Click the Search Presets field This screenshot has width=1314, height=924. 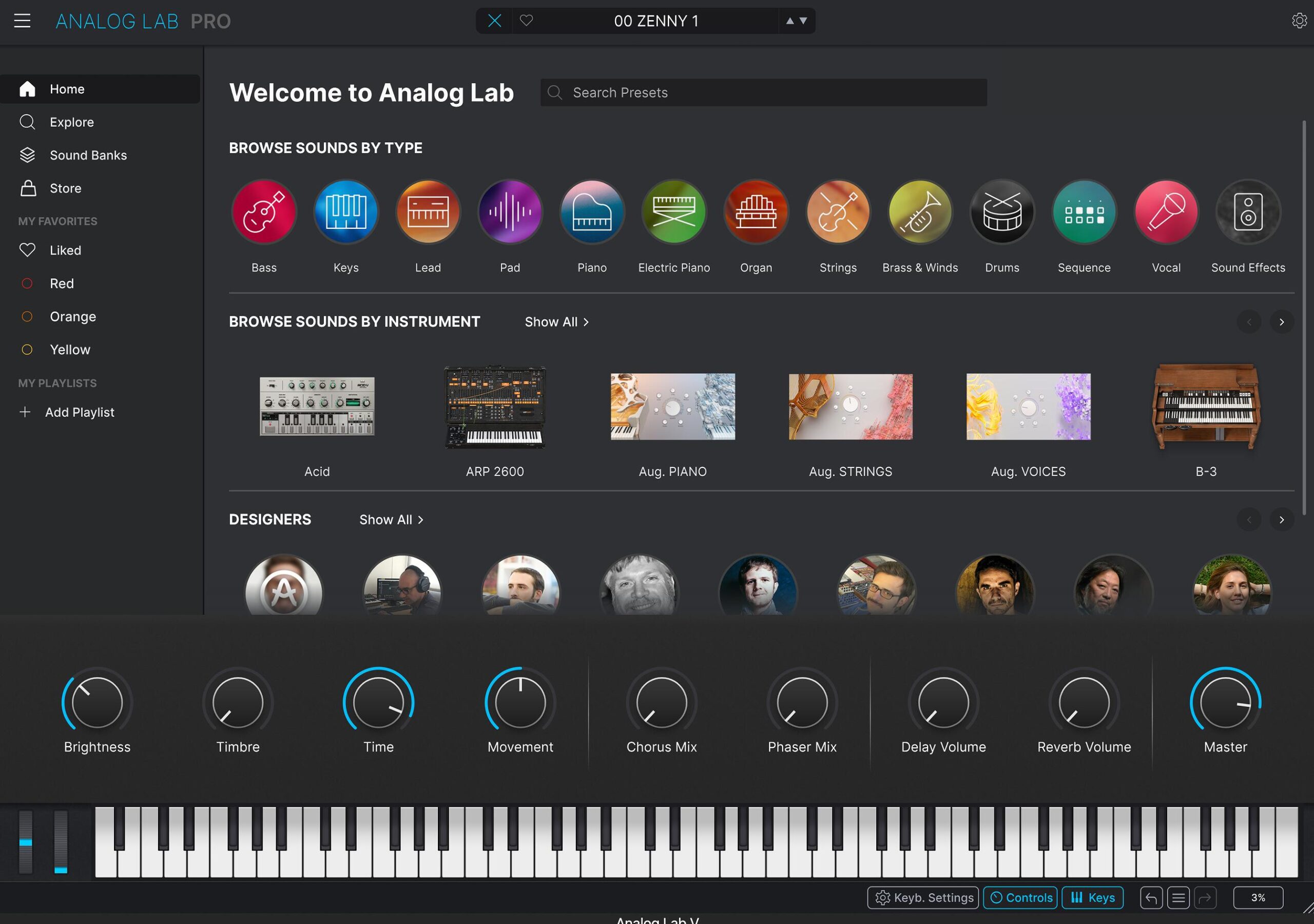pyautogui.click(x=763, y=93)
